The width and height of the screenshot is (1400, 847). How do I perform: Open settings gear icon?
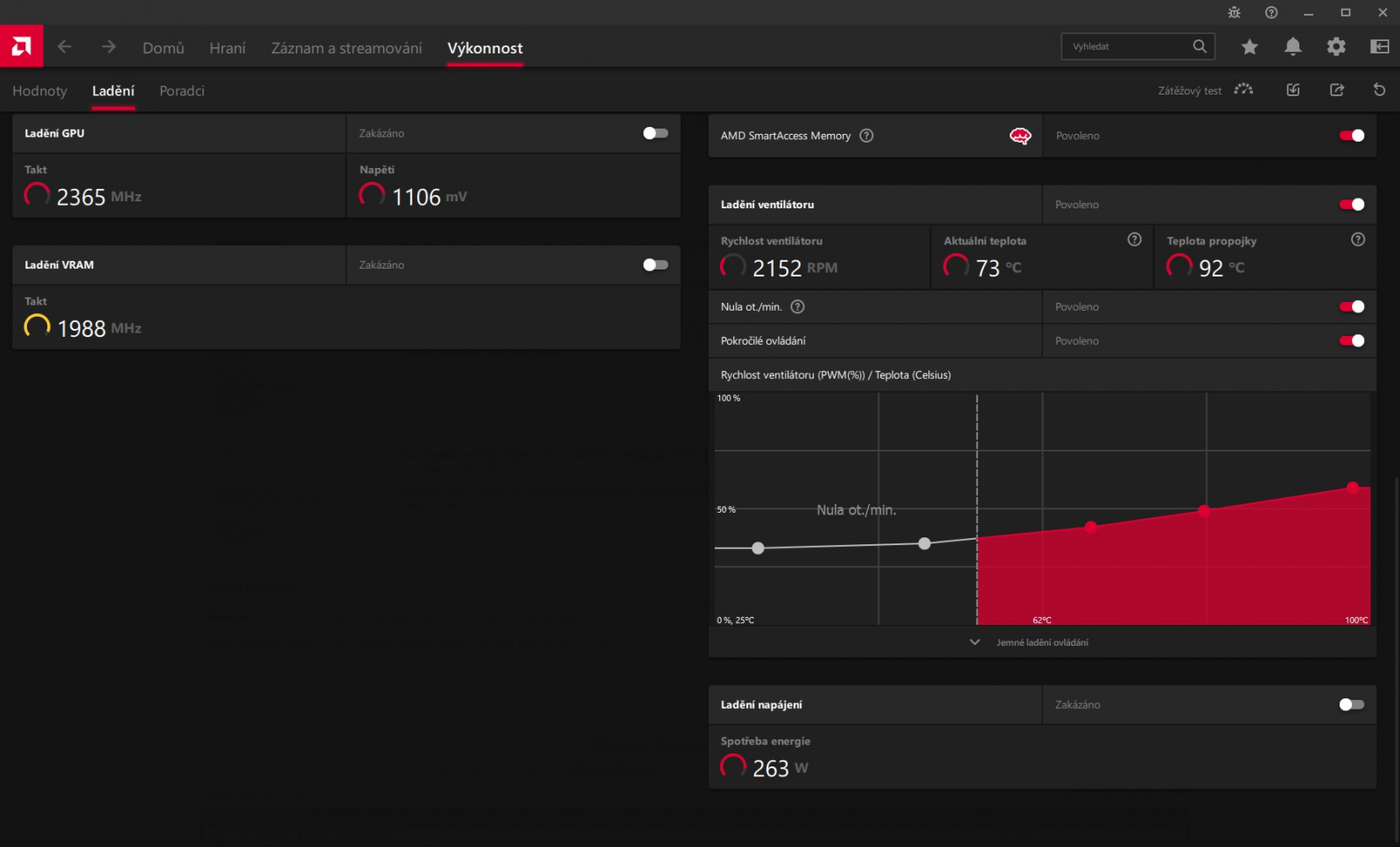click(x=1336, y=47)
